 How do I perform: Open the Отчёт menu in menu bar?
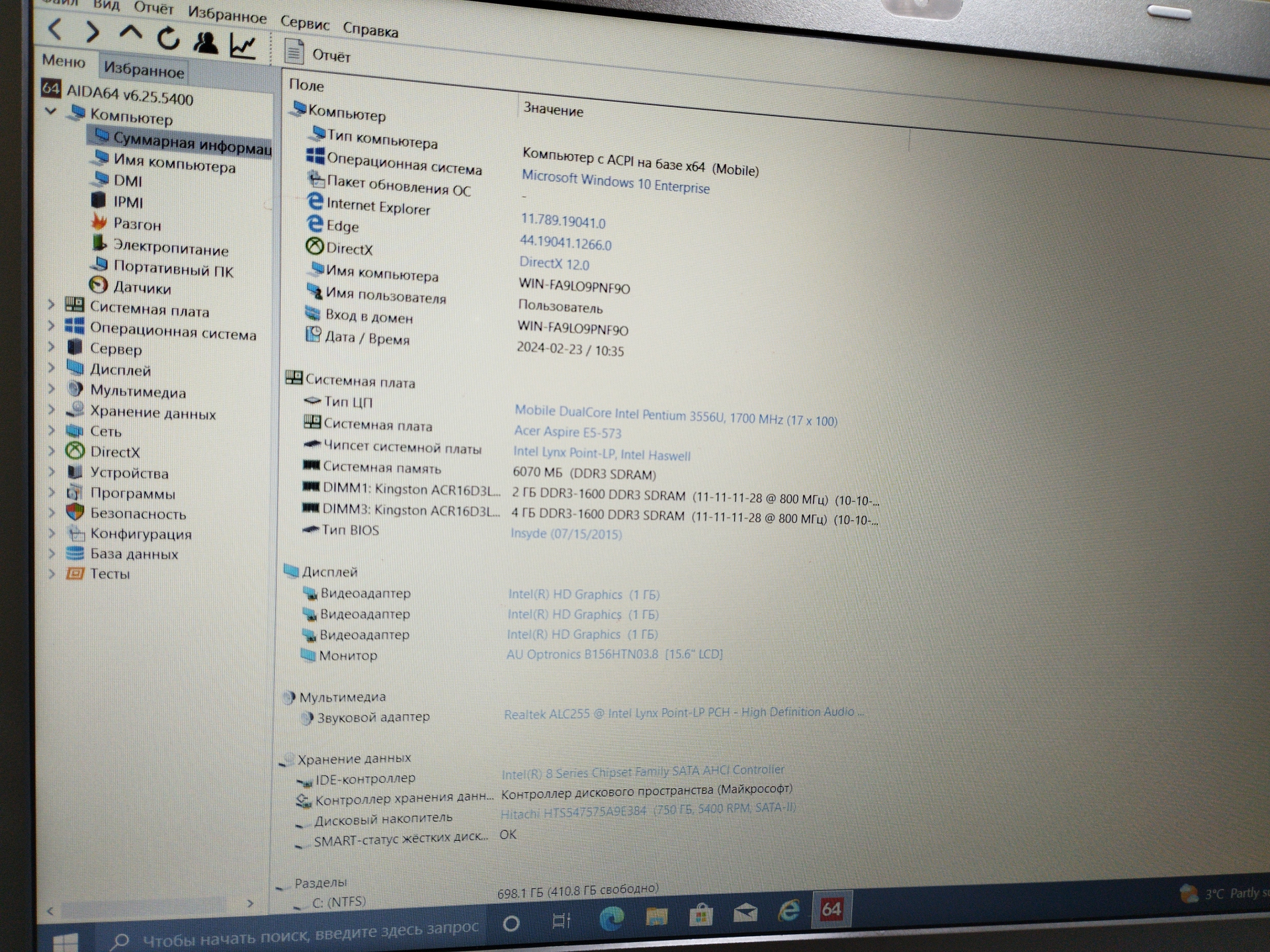(153, 8)
